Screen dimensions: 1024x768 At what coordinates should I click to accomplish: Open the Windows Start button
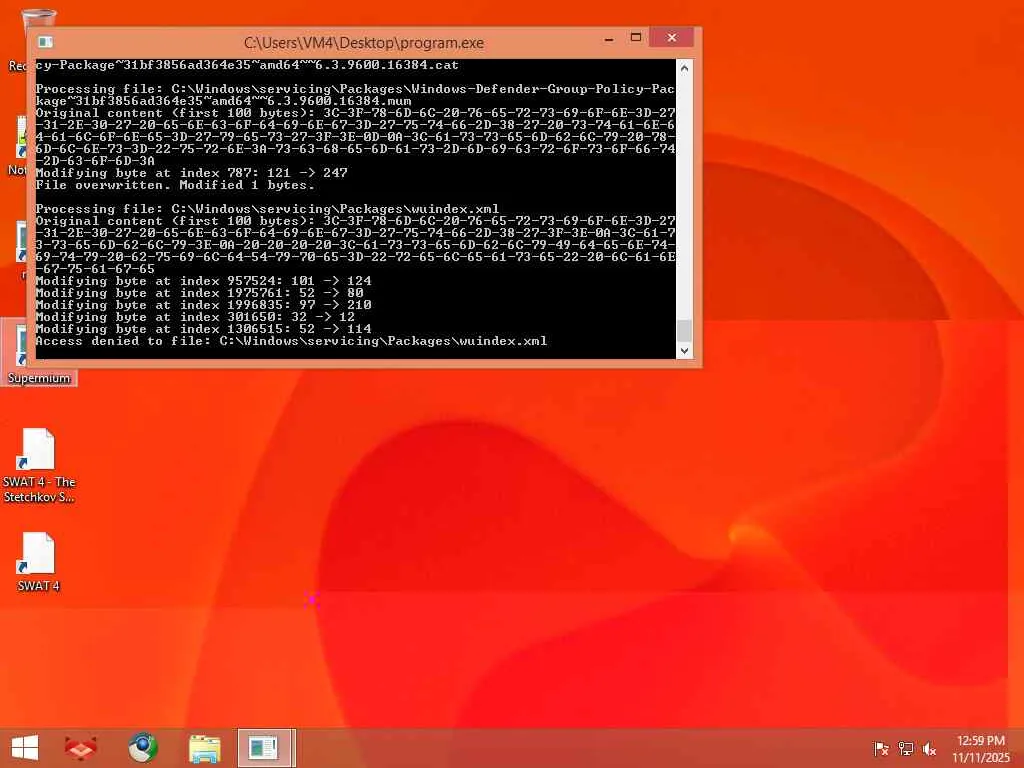[x=25, y=748]
